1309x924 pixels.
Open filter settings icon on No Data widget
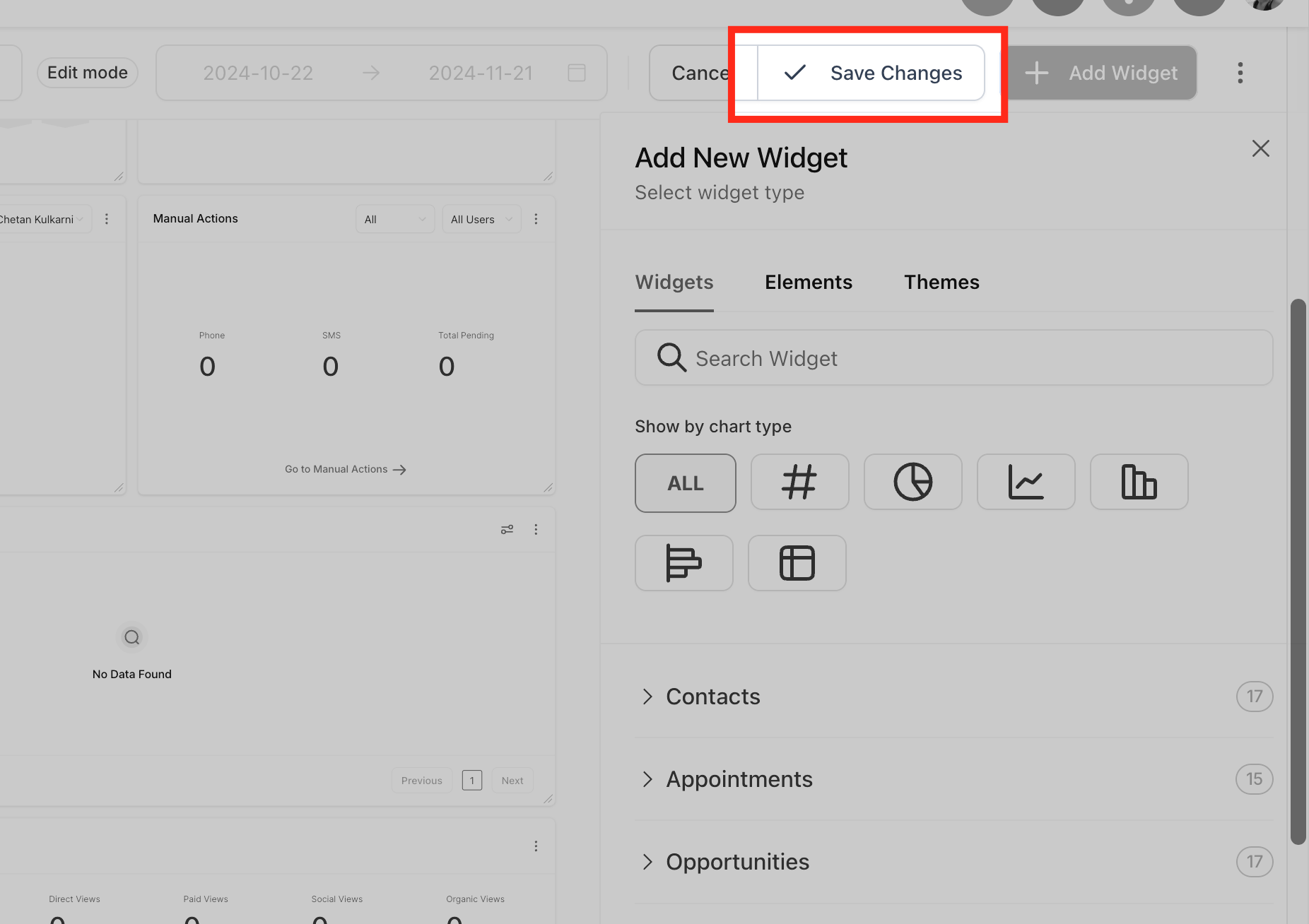pyautogui.click(x=507, y=529)
